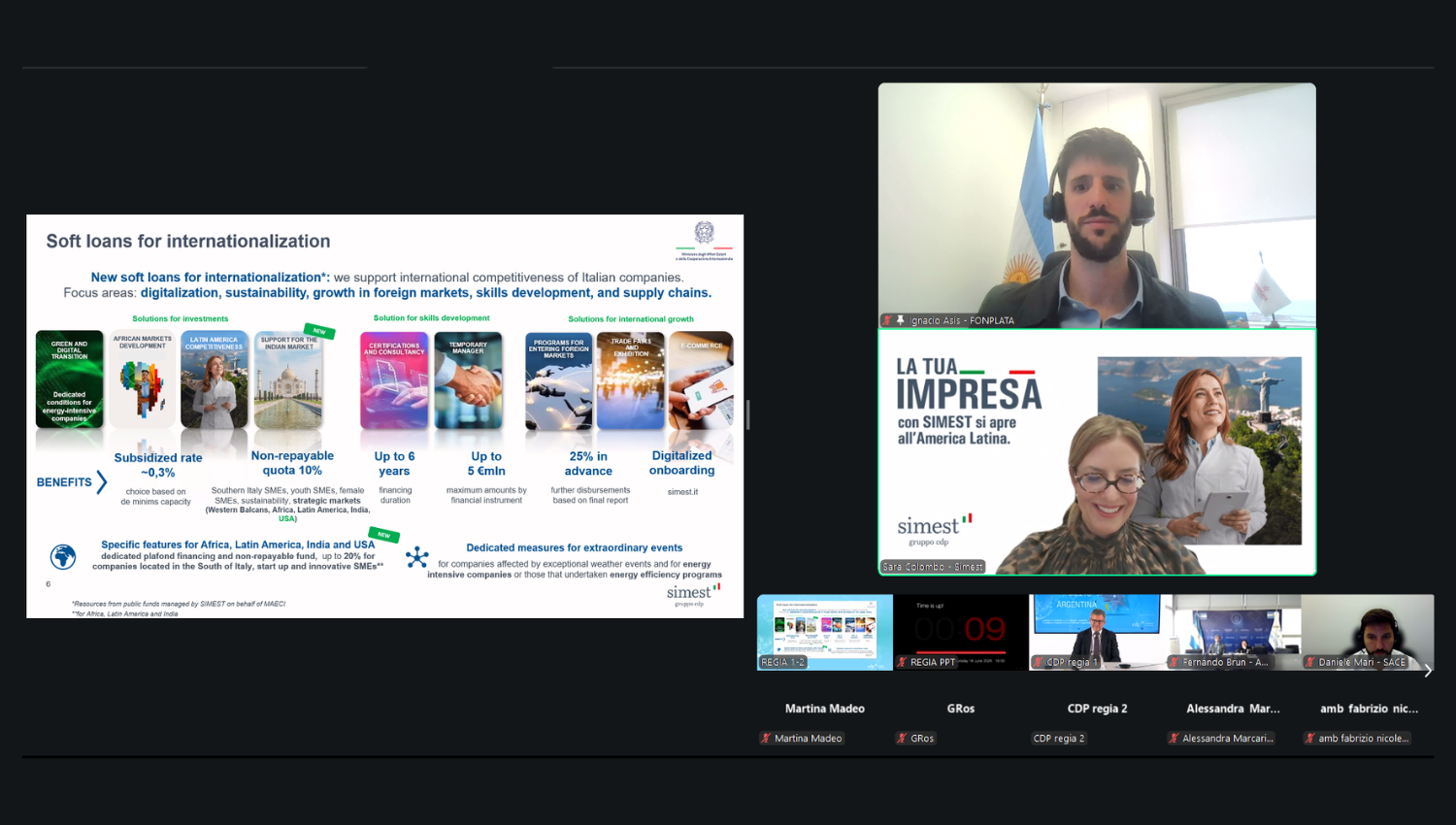Click muted mic icon on Daniele Mari thumbnail

pos(1310,662)
